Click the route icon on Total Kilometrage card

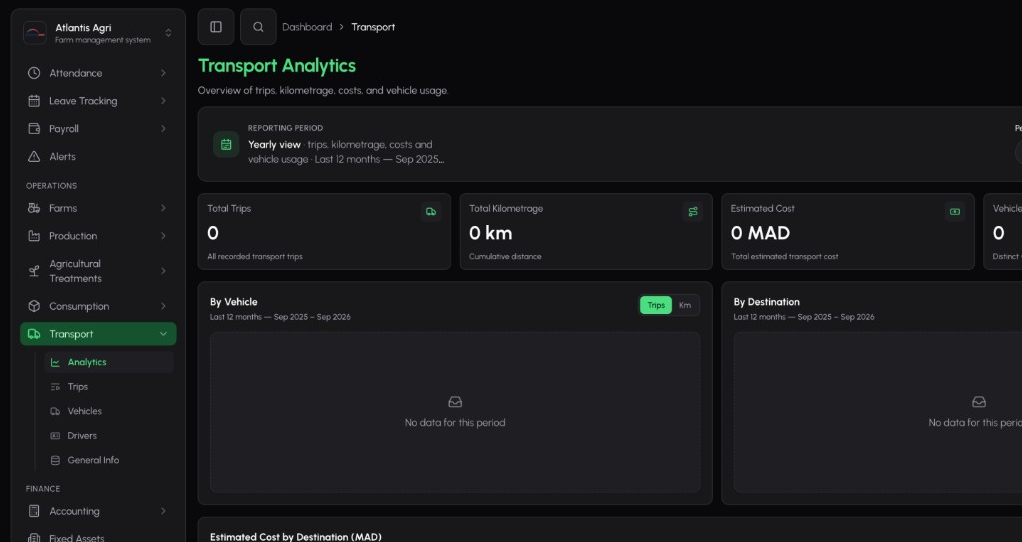pyautogui.click(x=693, y=212)
